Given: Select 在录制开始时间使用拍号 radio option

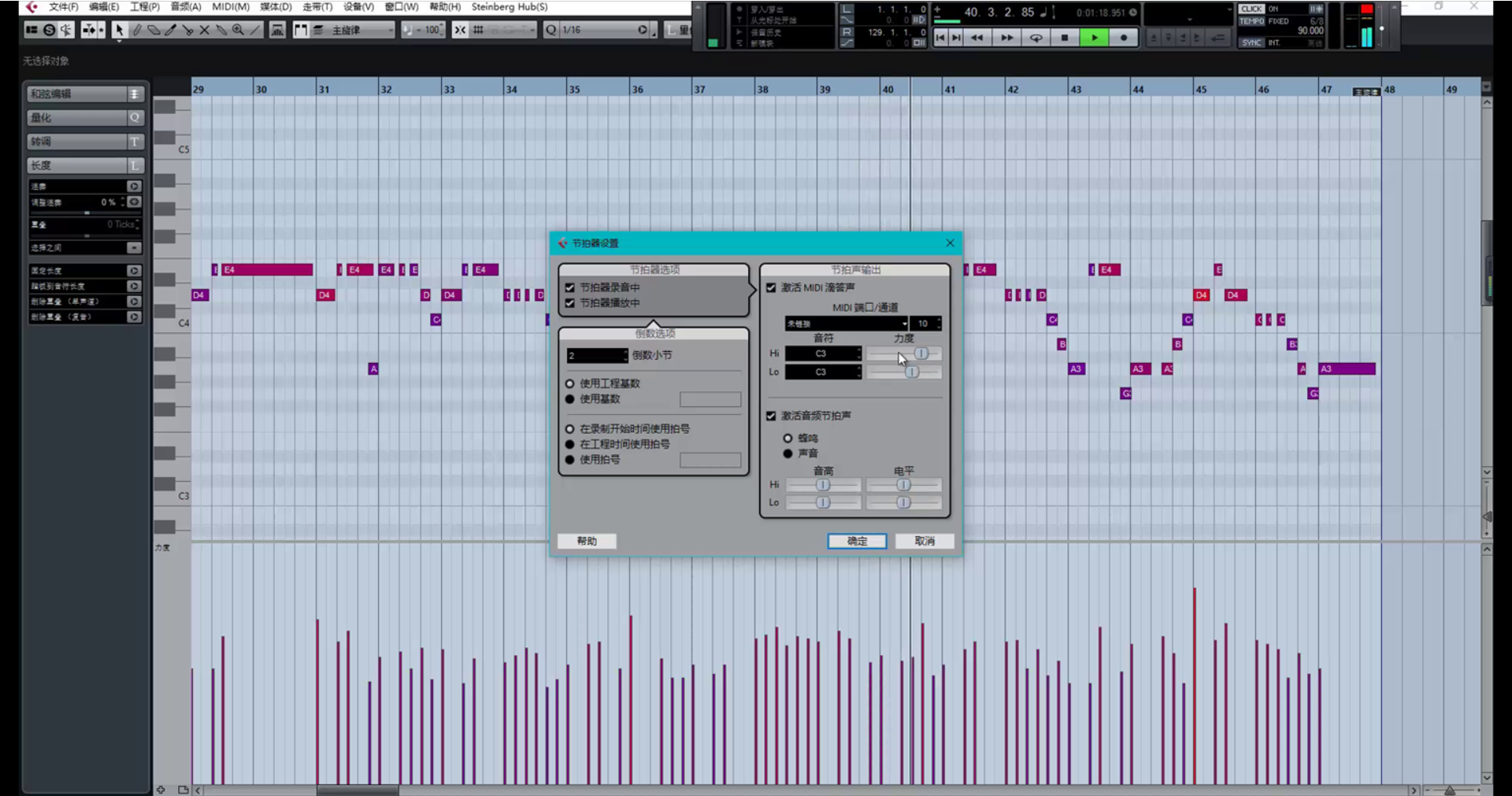Looking at the screenshot, I should tap(569, 429).
